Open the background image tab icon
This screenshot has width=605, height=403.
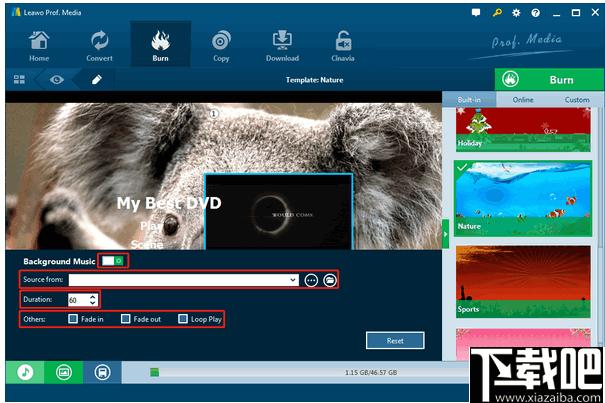point(64,372)
